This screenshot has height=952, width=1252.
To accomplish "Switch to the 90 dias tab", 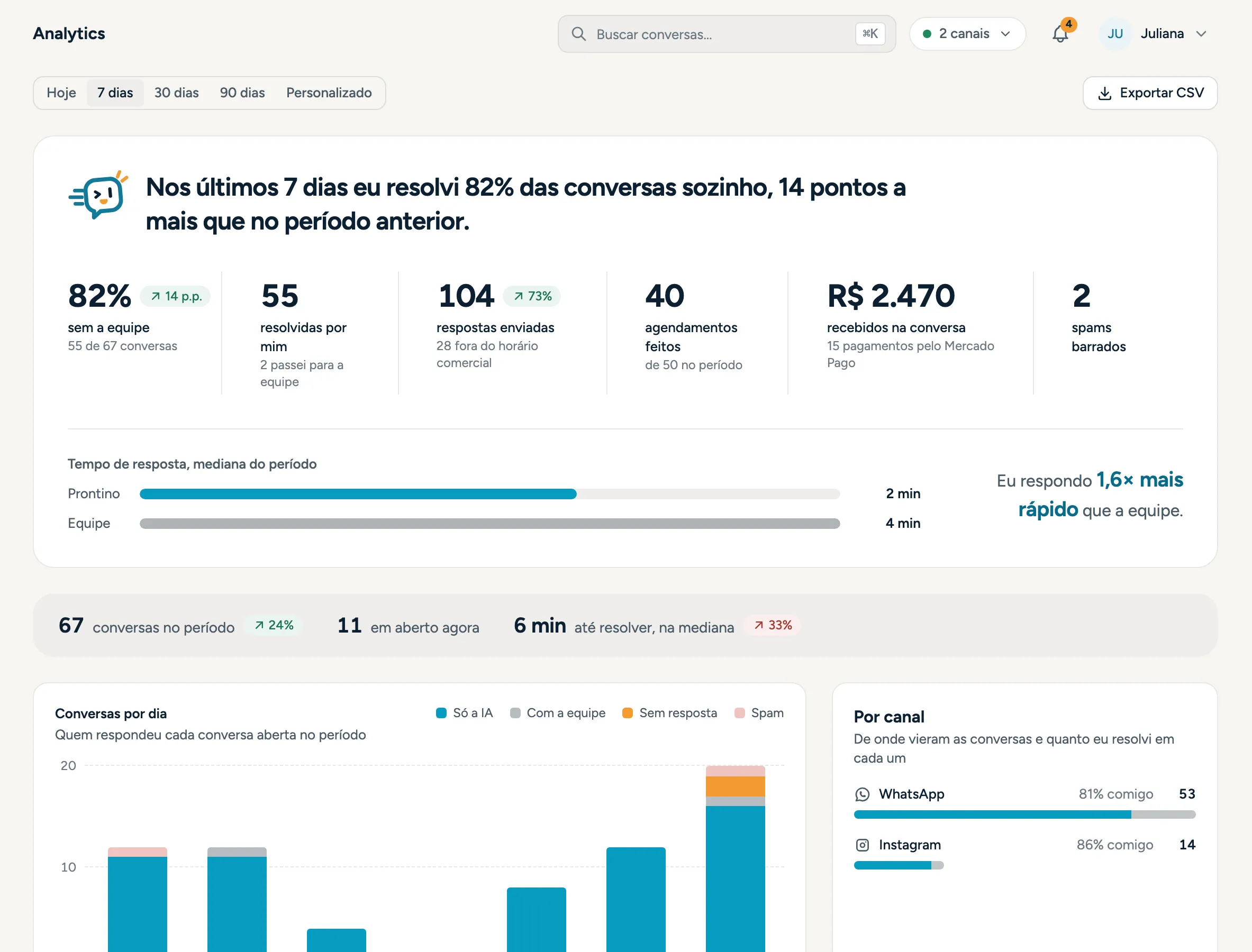I will pos(242,93).
